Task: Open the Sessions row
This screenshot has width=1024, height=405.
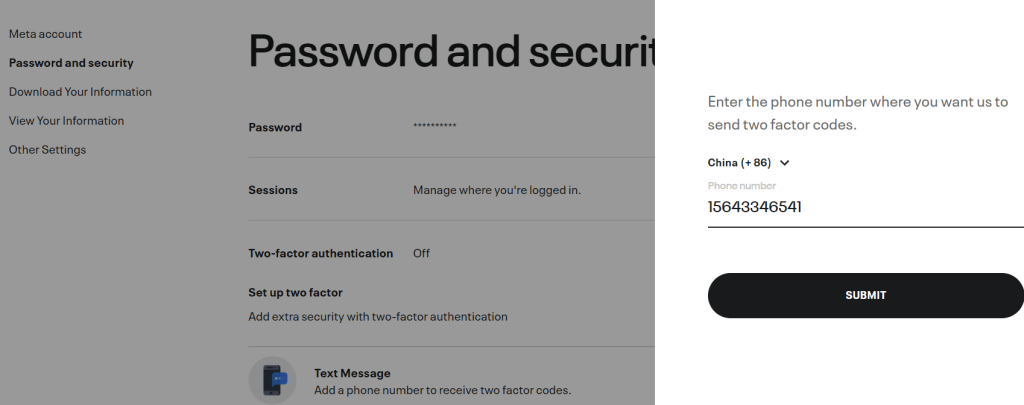Action: coord(273,190)
